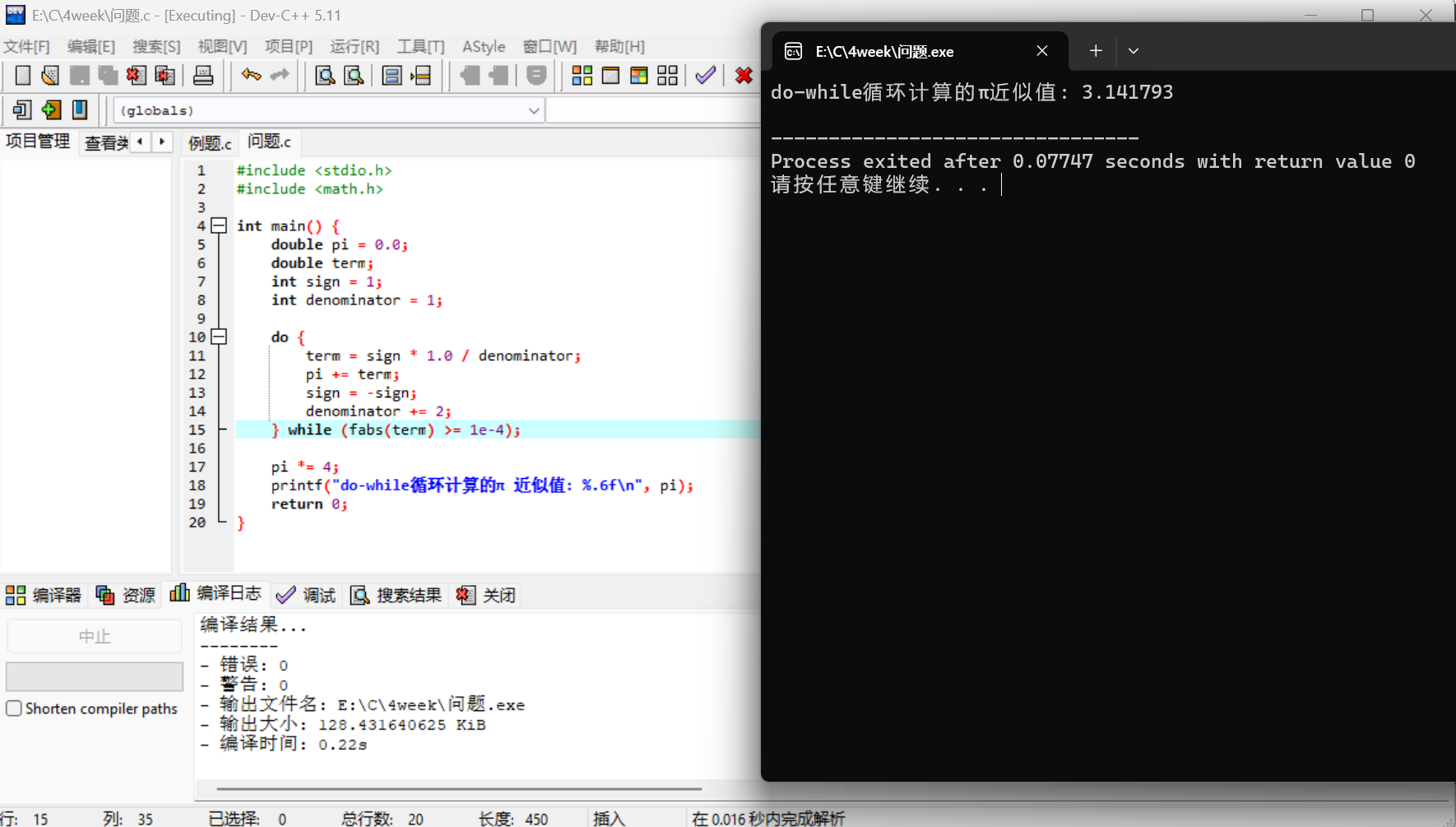Open the 搜索结果 bottom tab

click(396, 595)
